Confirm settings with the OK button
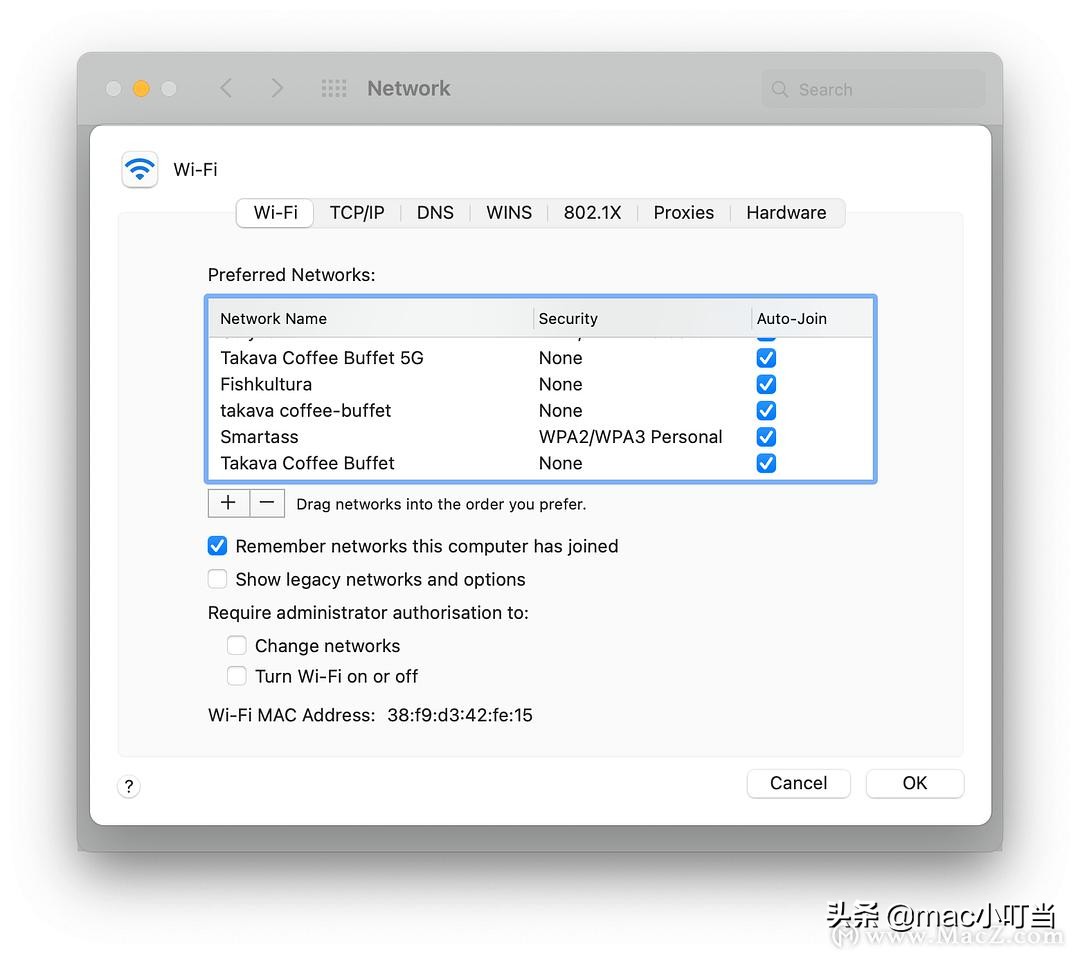This screenshot has width=1080, height=954. [914, 783]
